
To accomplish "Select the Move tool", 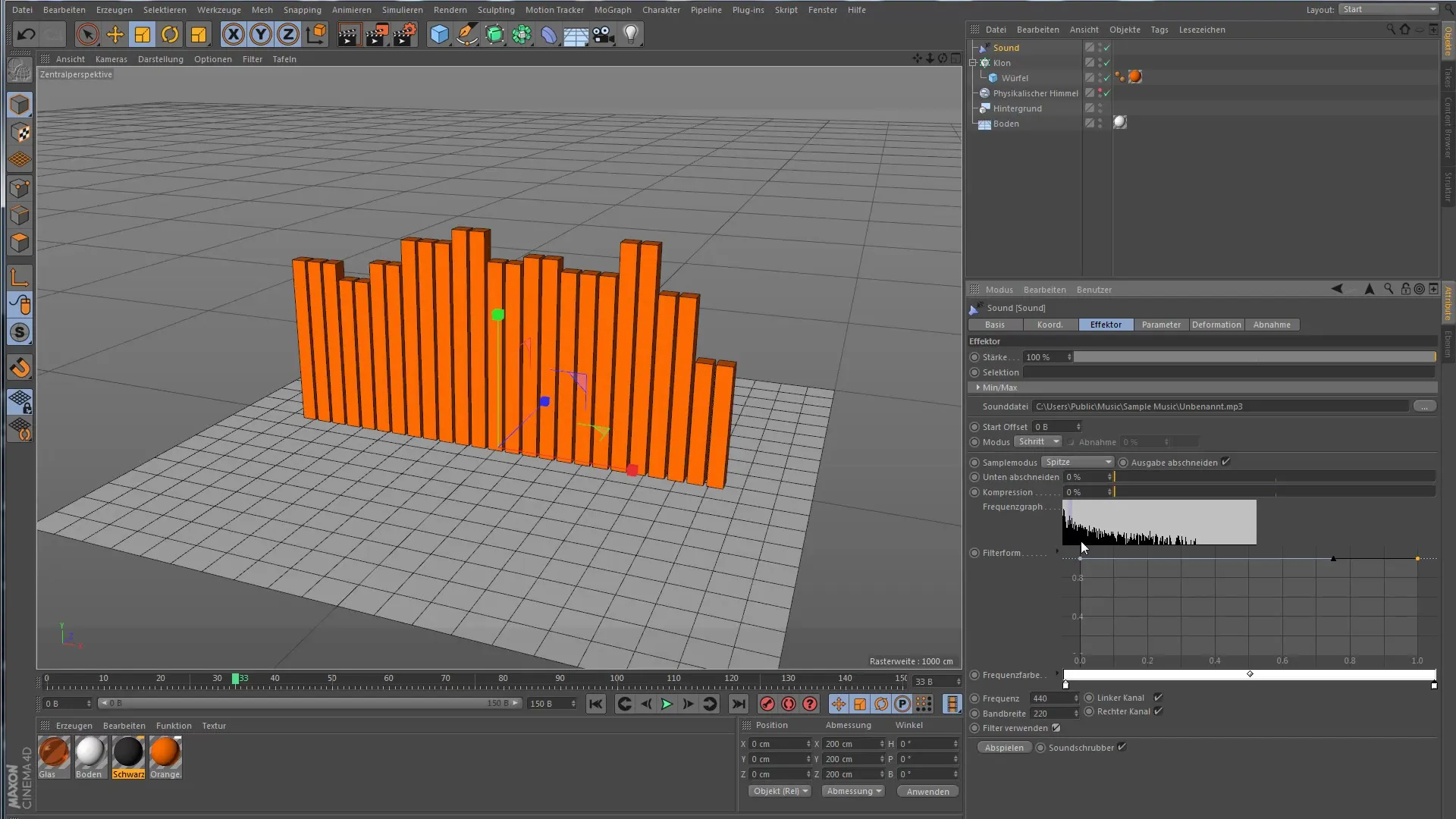I will [115, 34].
